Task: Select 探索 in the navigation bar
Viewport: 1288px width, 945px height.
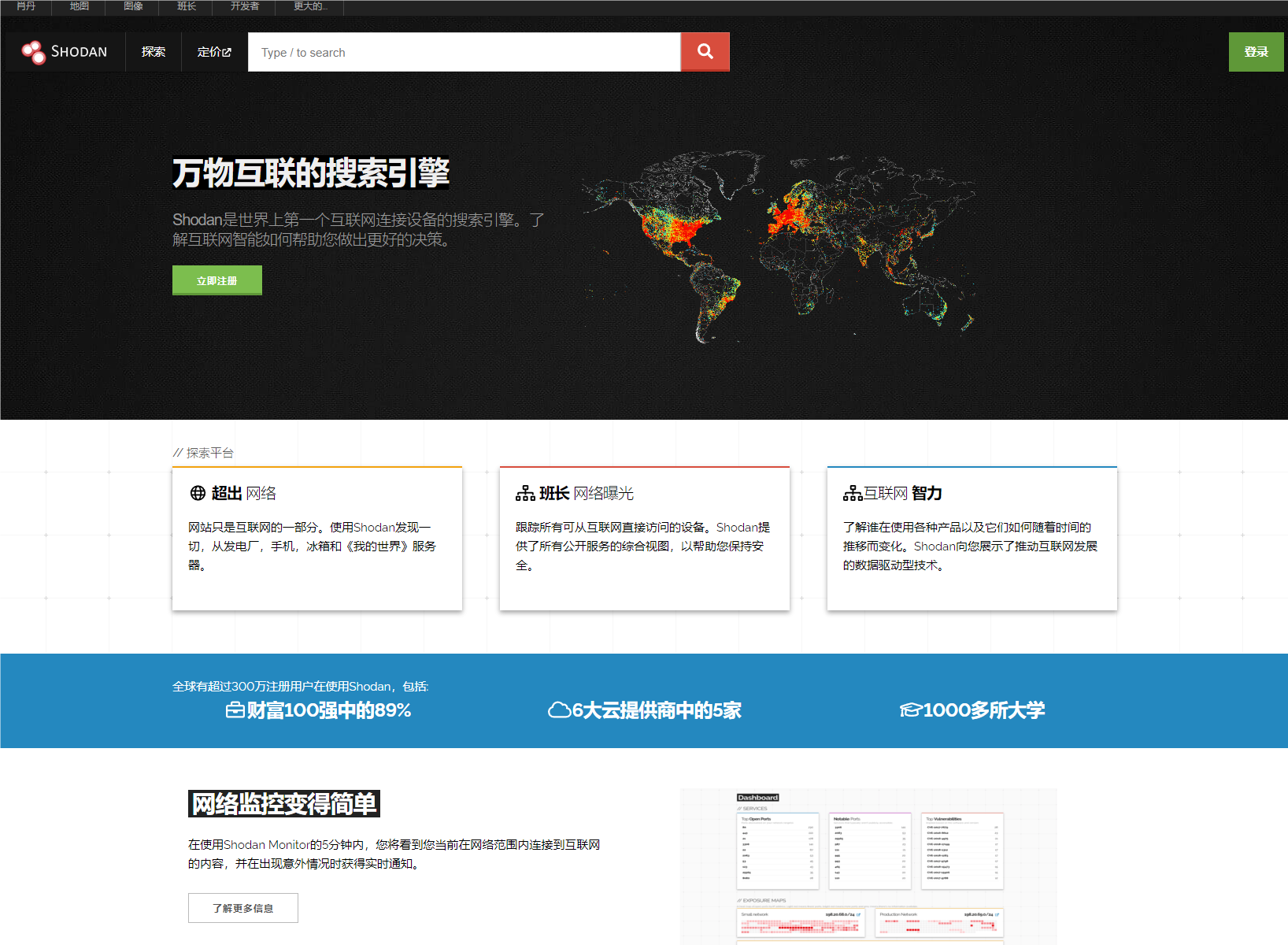Action: 154,52
